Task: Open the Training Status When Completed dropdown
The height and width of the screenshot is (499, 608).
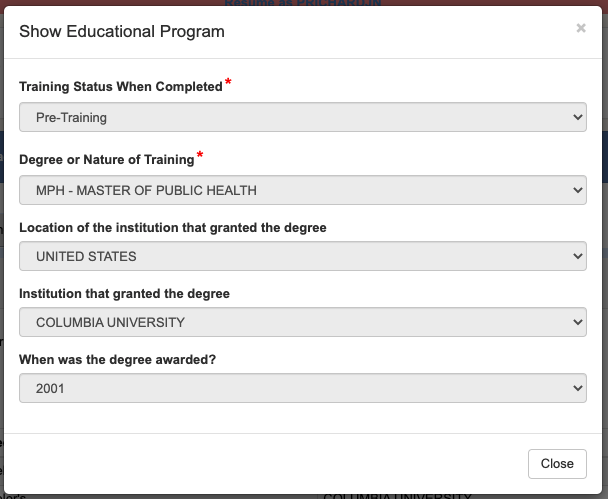Action: (x=302, y=117)
